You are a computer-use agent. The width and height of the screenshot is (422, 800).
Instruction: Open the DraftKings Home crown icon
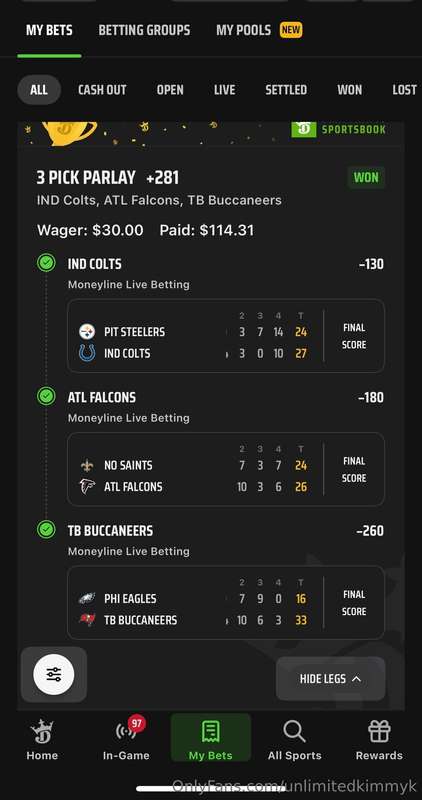click(x=42, y=731)
